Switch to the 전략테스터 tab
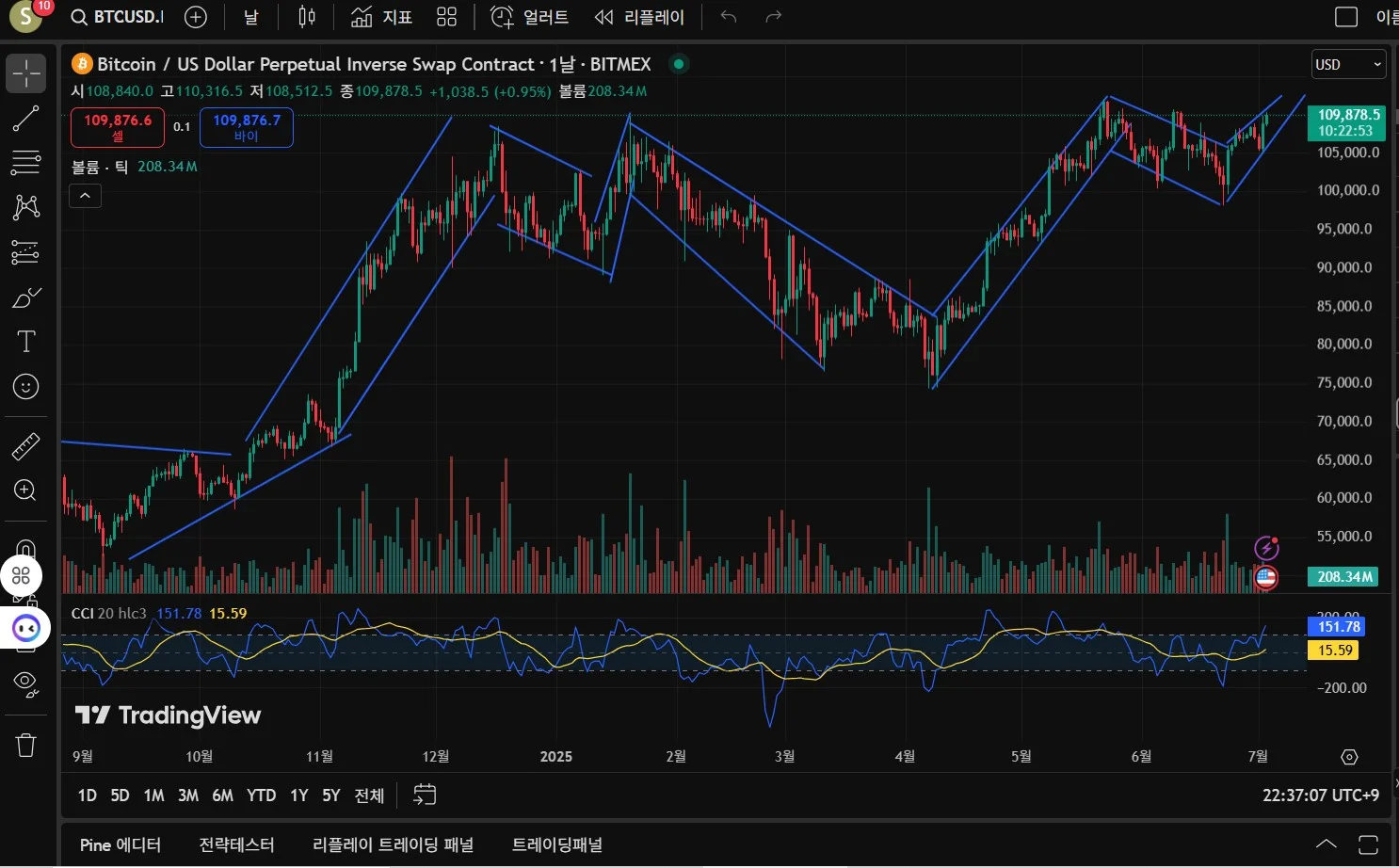1399x868 pixels. (236, 844)
